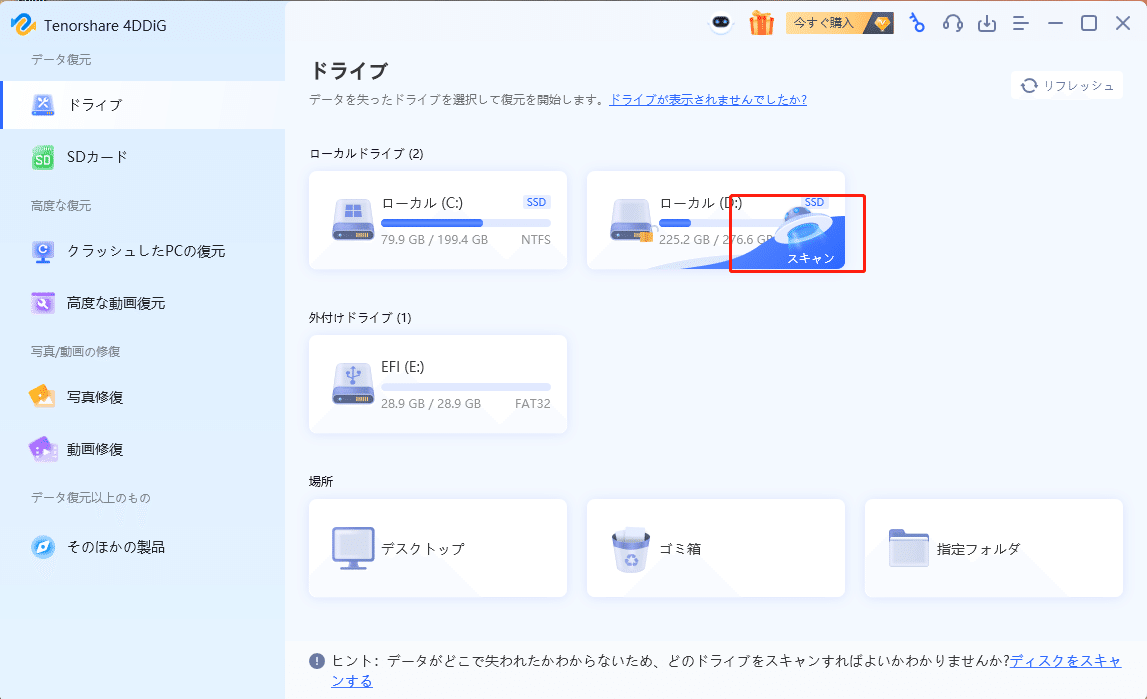
Task: Click the photo repair icon
Action: point(42,396)
